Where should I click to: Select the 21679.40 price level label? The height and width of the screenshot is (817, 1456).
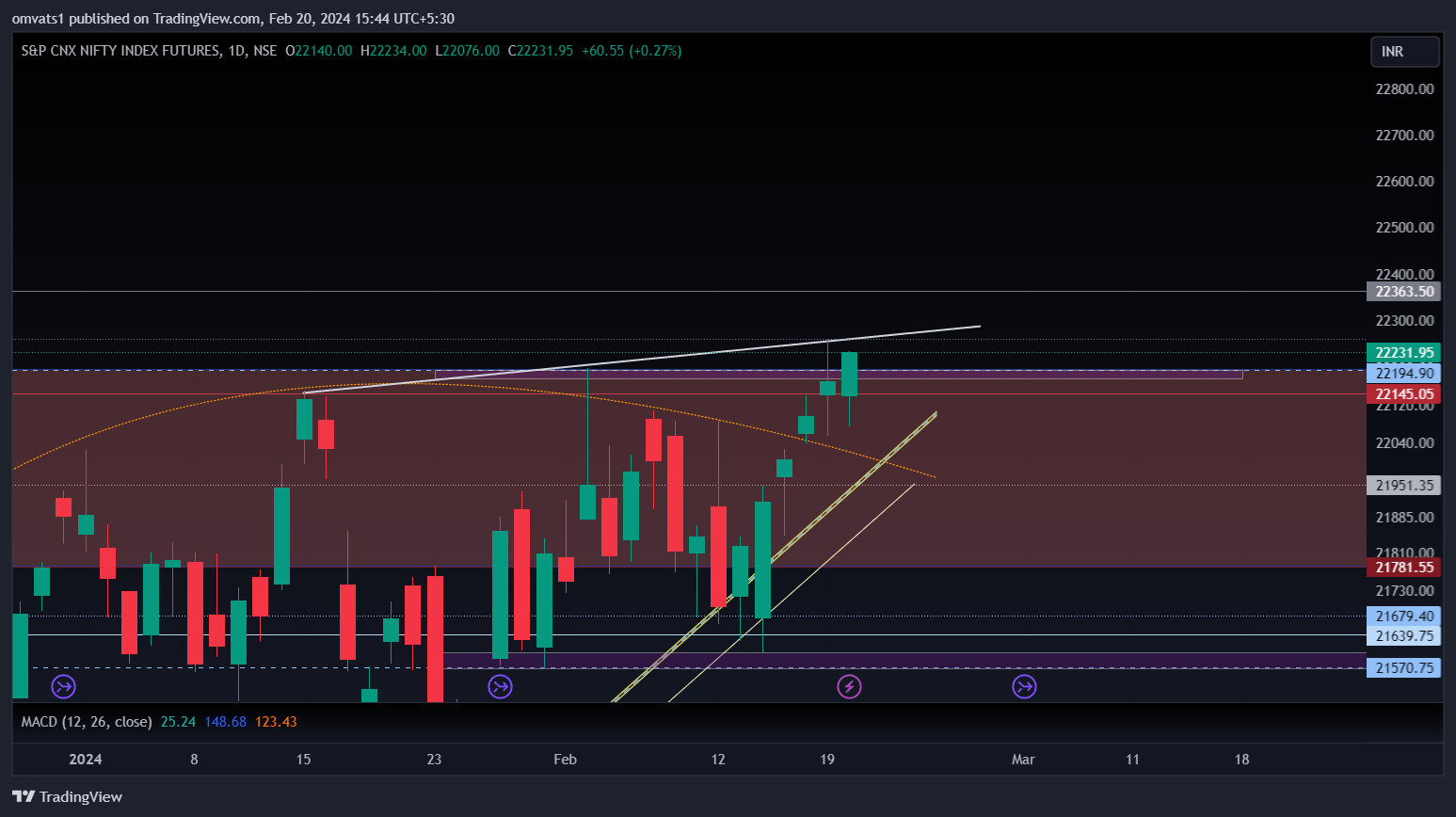(x=1403, y=617)
